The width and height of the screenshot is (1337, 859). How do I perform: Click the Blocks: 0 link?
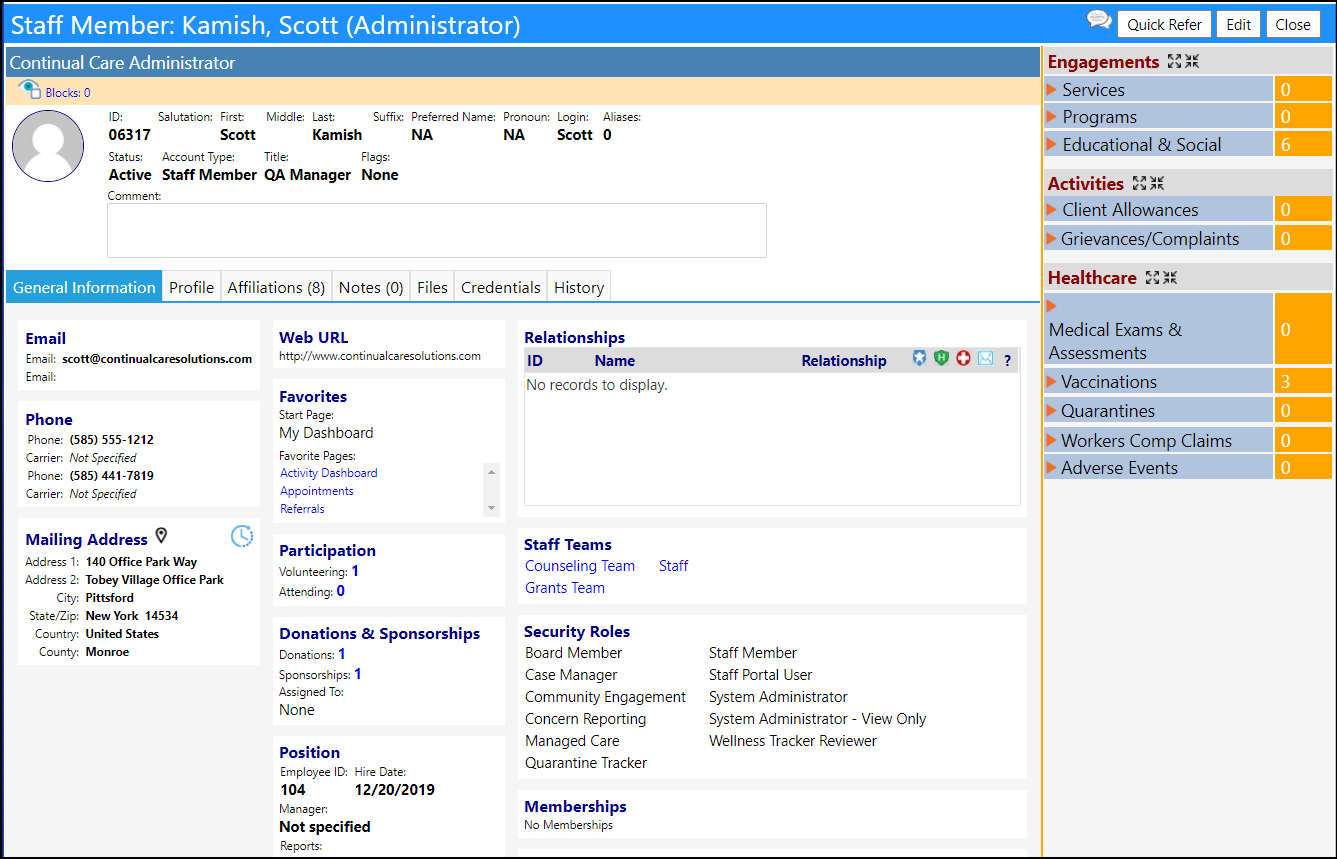point(68,93)
